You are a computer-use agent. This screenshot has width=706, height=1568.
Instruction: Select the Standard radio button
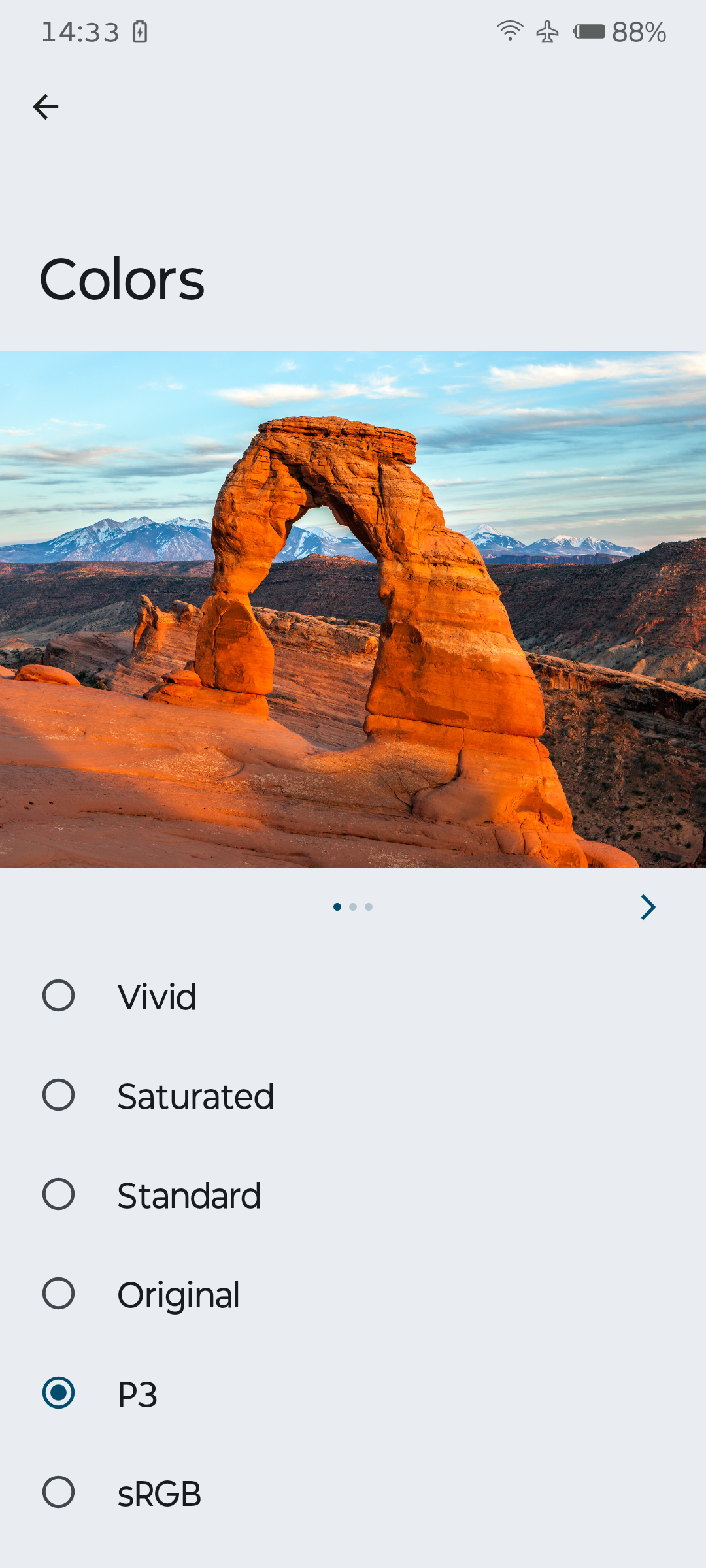click(58, 1194)
